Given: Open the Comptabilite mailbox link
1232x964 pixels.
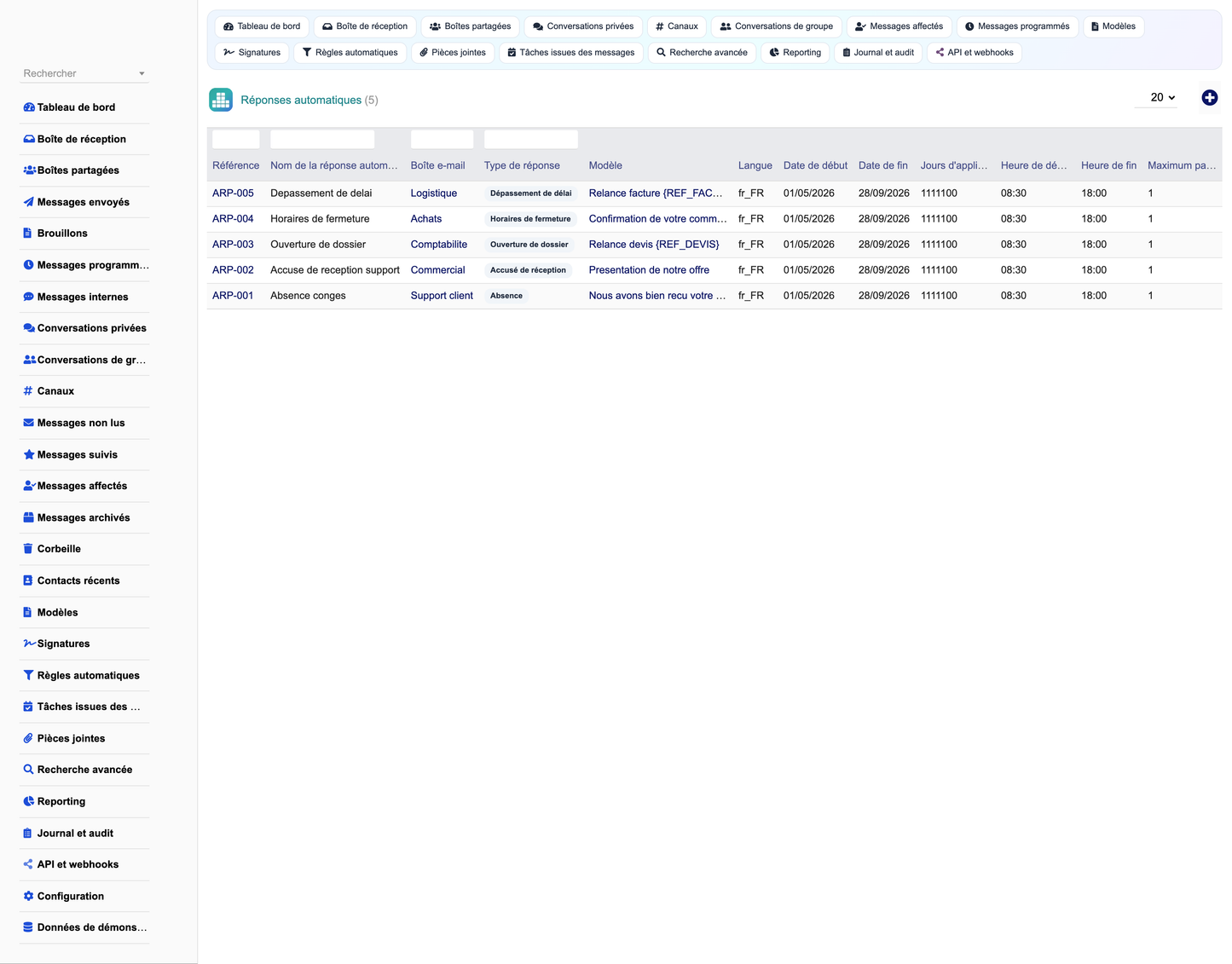Looking at the screenshot, I should tap(439, 245).
